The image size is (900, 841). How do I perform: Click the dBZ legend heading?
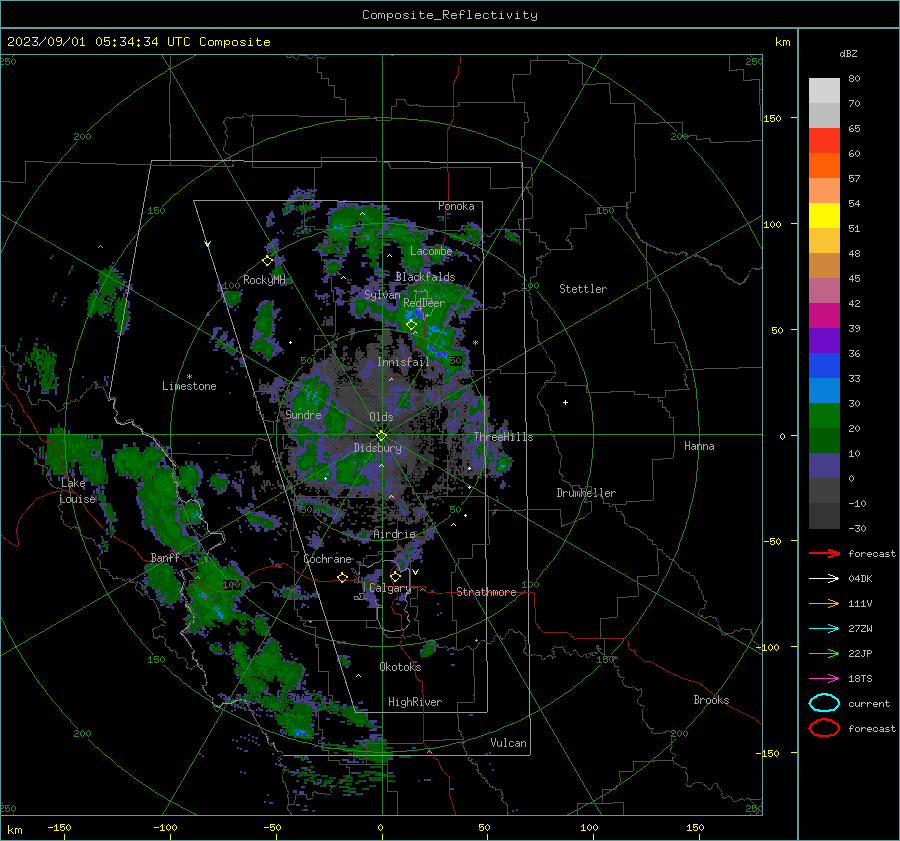[848, 53]
